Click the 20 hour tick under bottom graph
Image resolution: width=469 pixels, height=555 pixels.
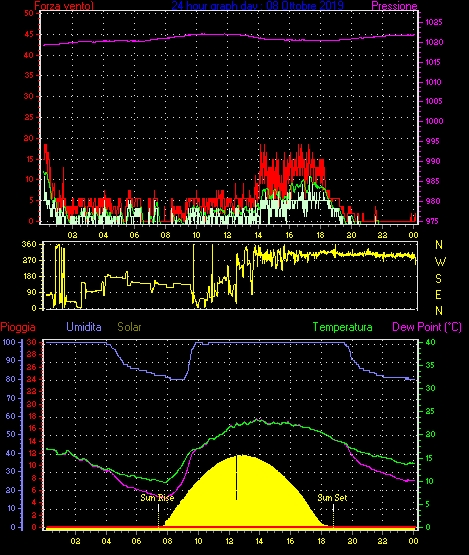click(x=352, y=541)
